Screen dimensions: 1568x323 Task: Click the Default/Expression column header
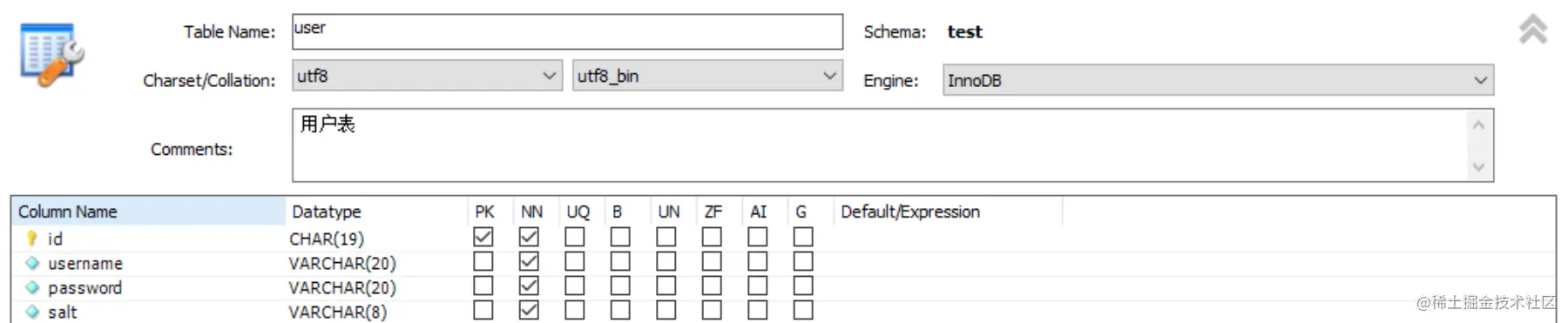[x=948, y=212]
